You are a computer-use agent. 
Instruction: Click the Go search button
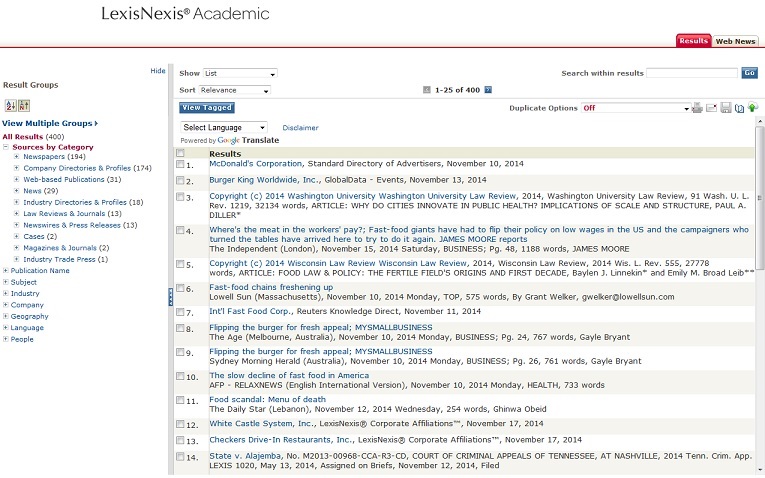pos(749,73)
